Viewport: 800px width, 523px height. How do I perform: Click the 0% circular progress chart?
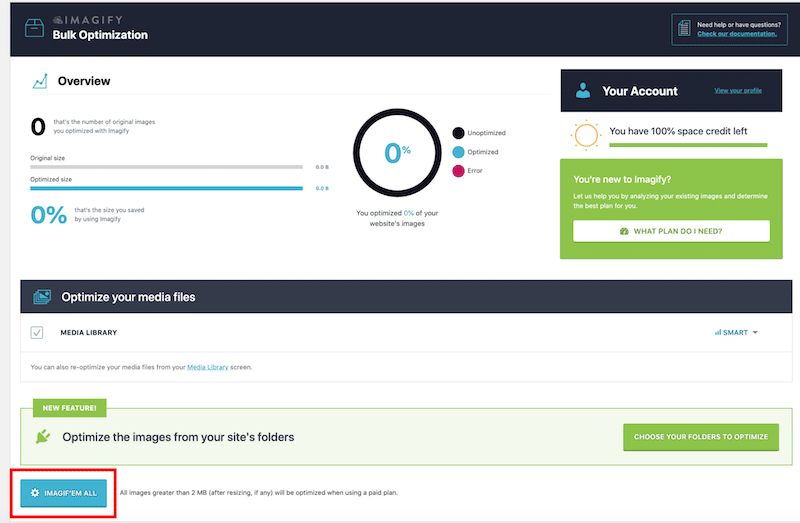click(x=397, y=153)
